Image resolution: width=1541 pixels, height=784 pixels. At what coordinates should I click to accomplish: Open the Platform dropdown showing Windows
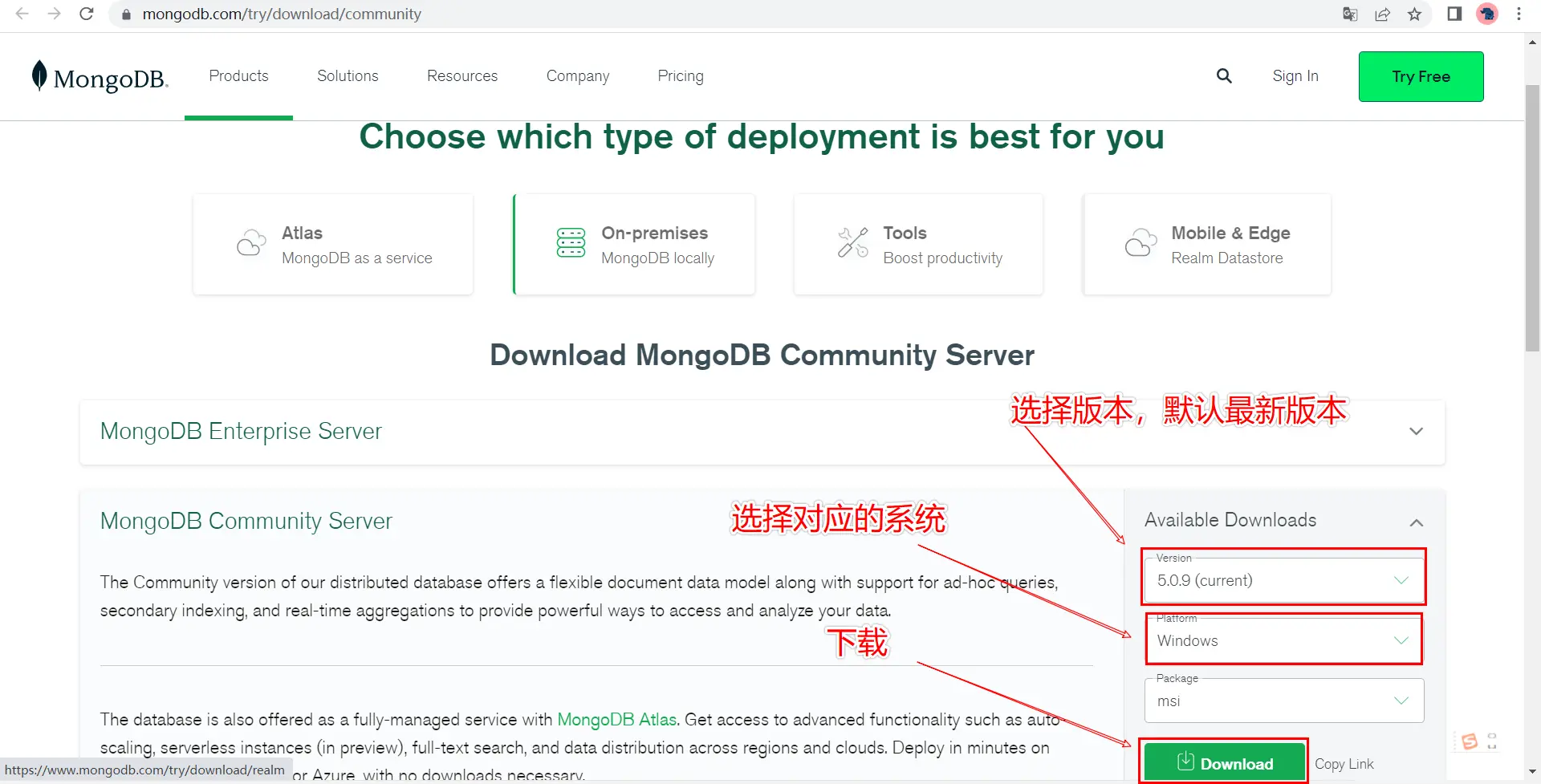click(x=1284, y=640)
